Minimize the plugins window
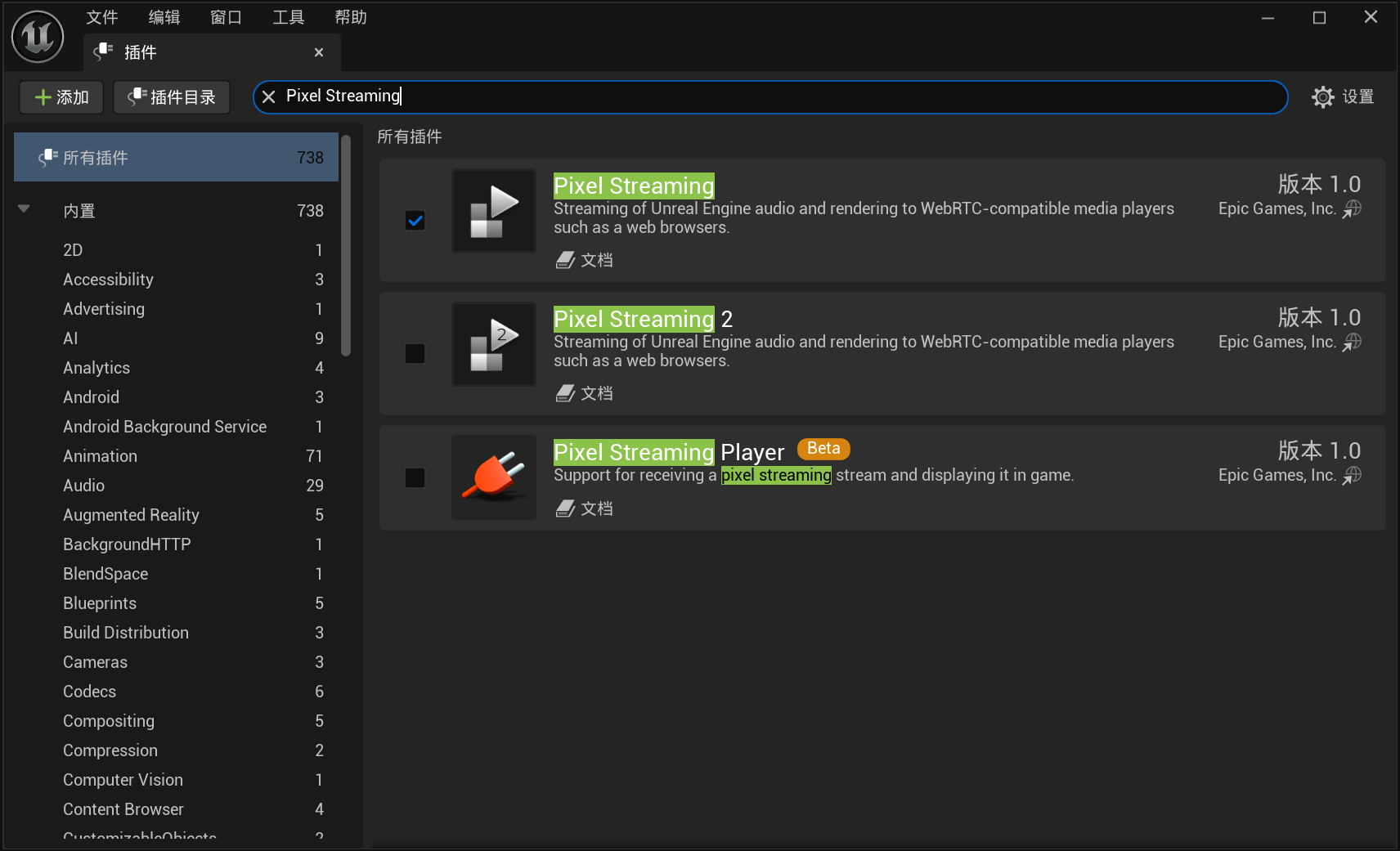Image resolution: width=1400 pixels, height=851 pixels. coord(1268,18)
